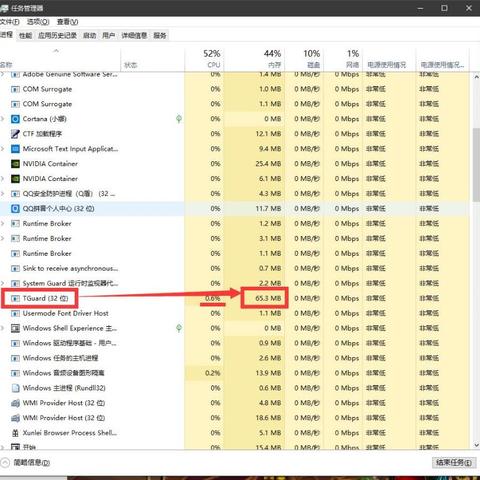The width and height of the screenshot is (480, 480).
Task: Click Cortana's green leaf suspended-status icon
Action: pyautogui.click(x=179, y=119)
